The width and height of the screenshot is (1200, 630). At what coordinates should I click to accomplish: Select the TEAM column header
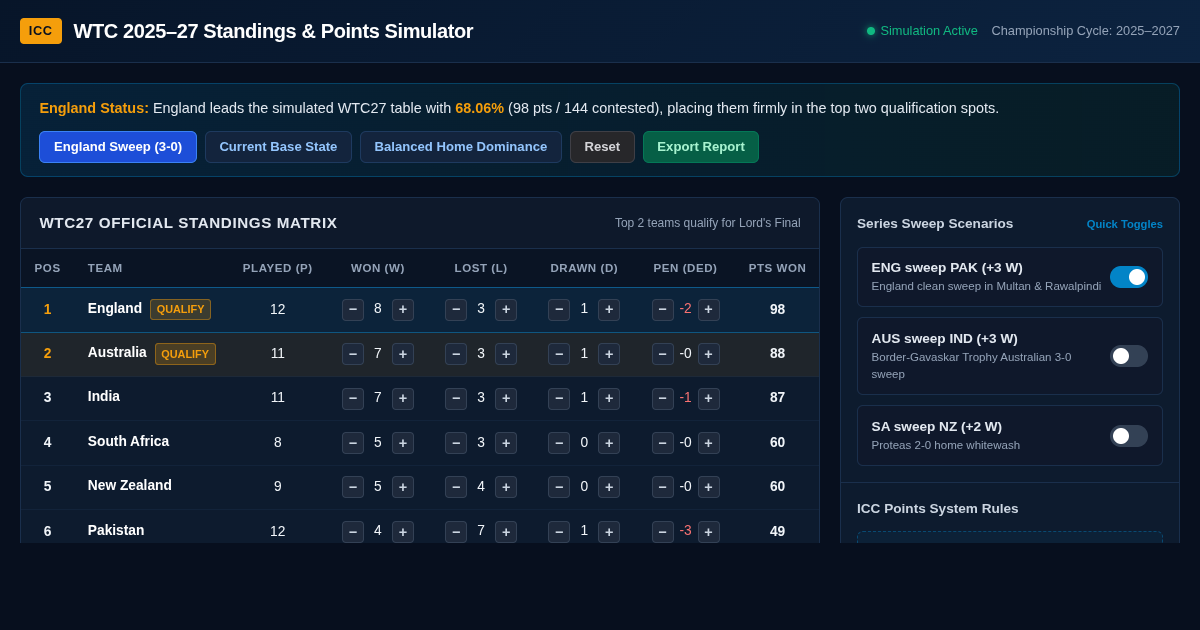(105, 268)
